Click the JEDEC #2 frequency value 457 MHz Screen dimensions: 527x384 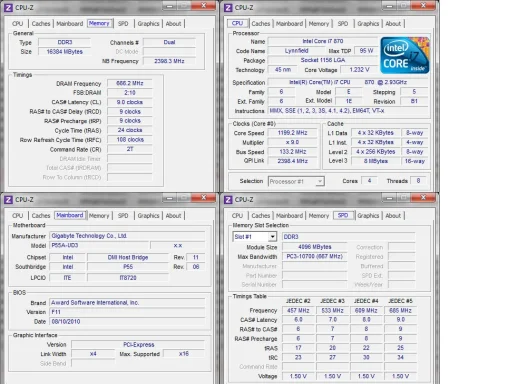pyautogui.click(x=298, y=310)
